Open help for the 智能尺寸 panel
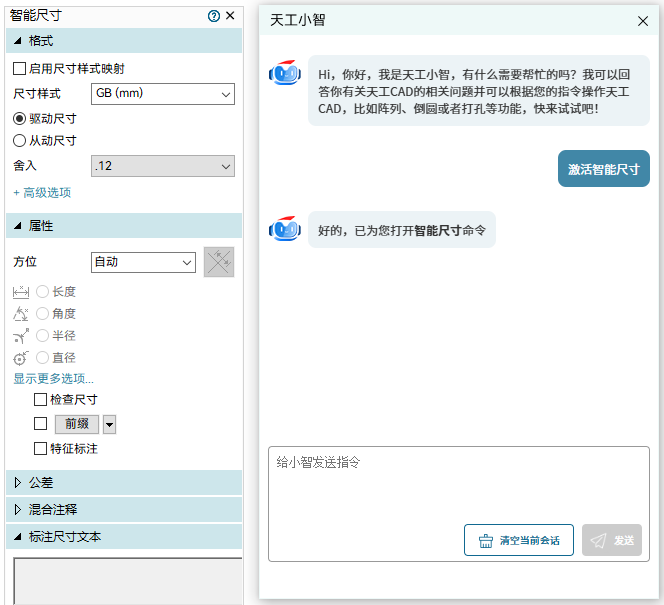Image resolution: width=664 pixels, height=605 pixels. 214,16
